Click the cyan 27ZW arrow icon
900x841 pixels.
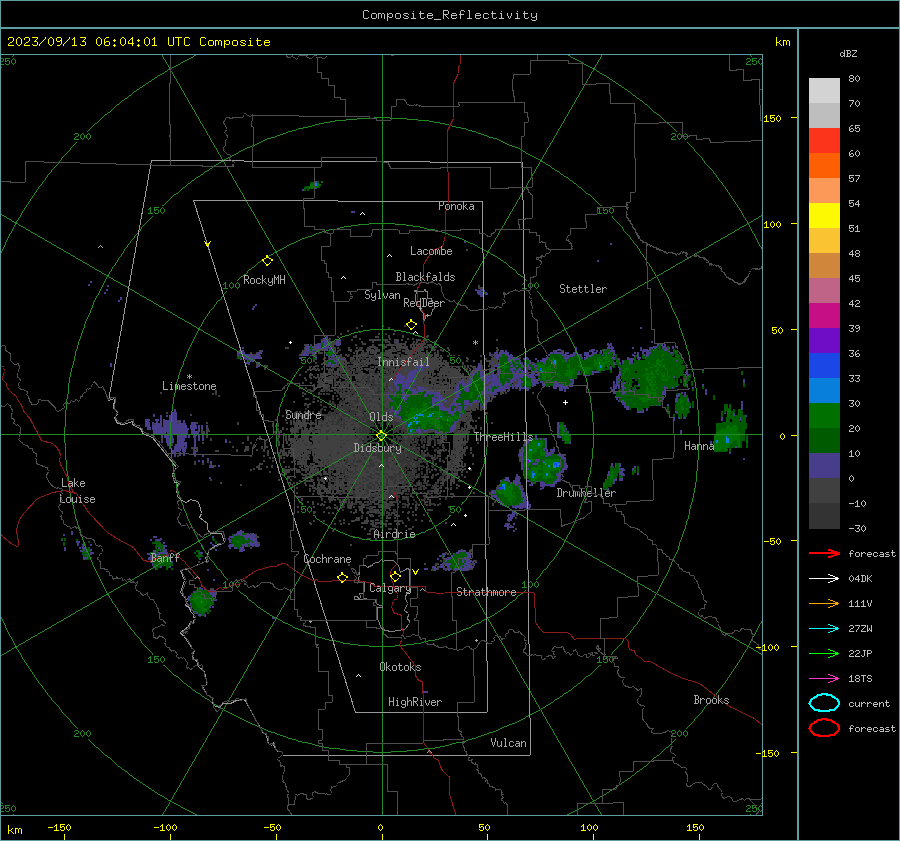point(824,629)
